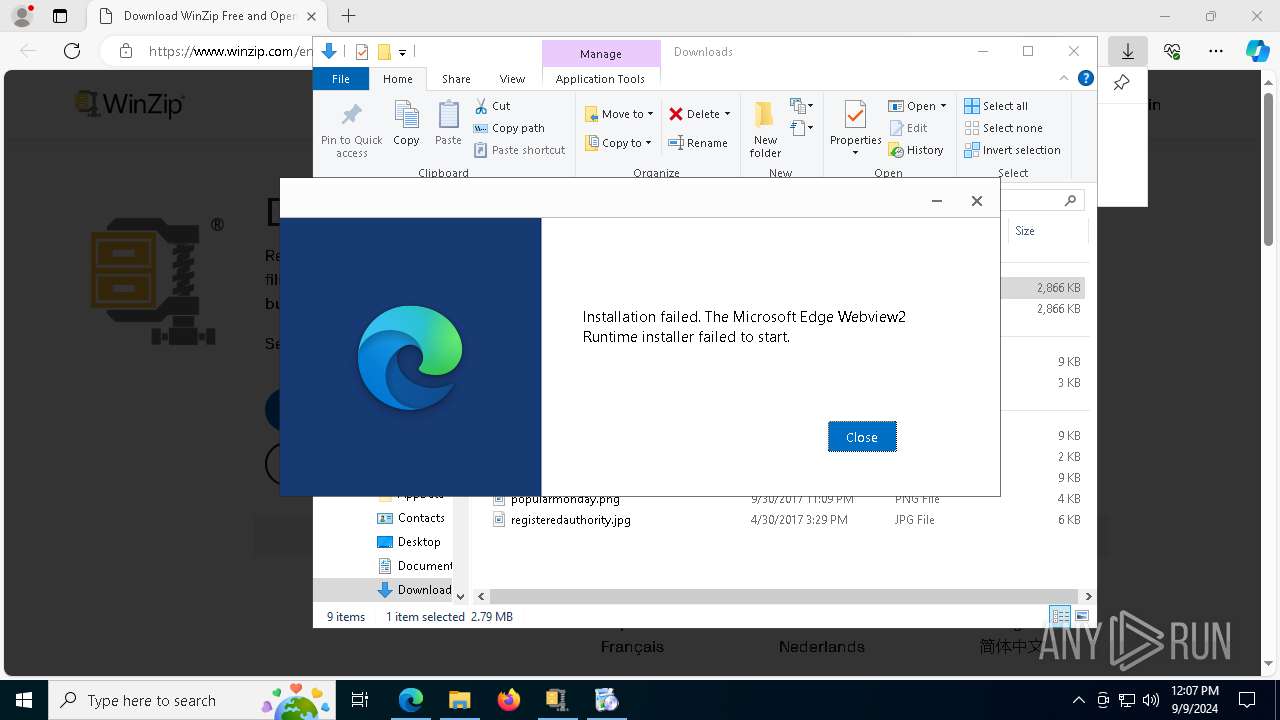Click the search magnifier in Explorer

click(1070, 200)
